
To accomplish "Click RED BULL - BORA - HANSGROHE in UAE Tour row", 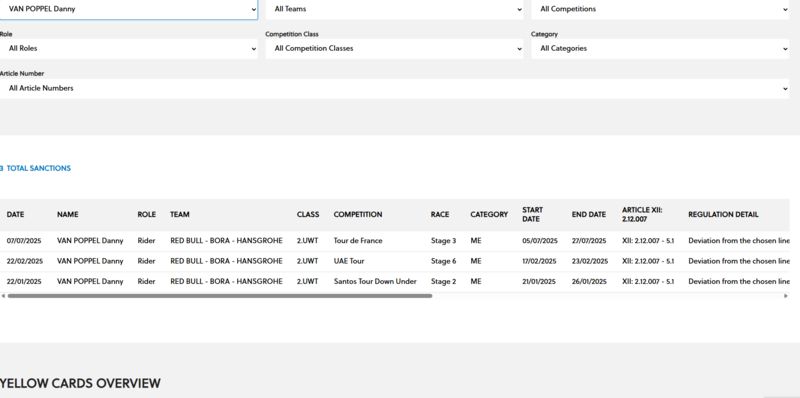I will tap(226, 261).
